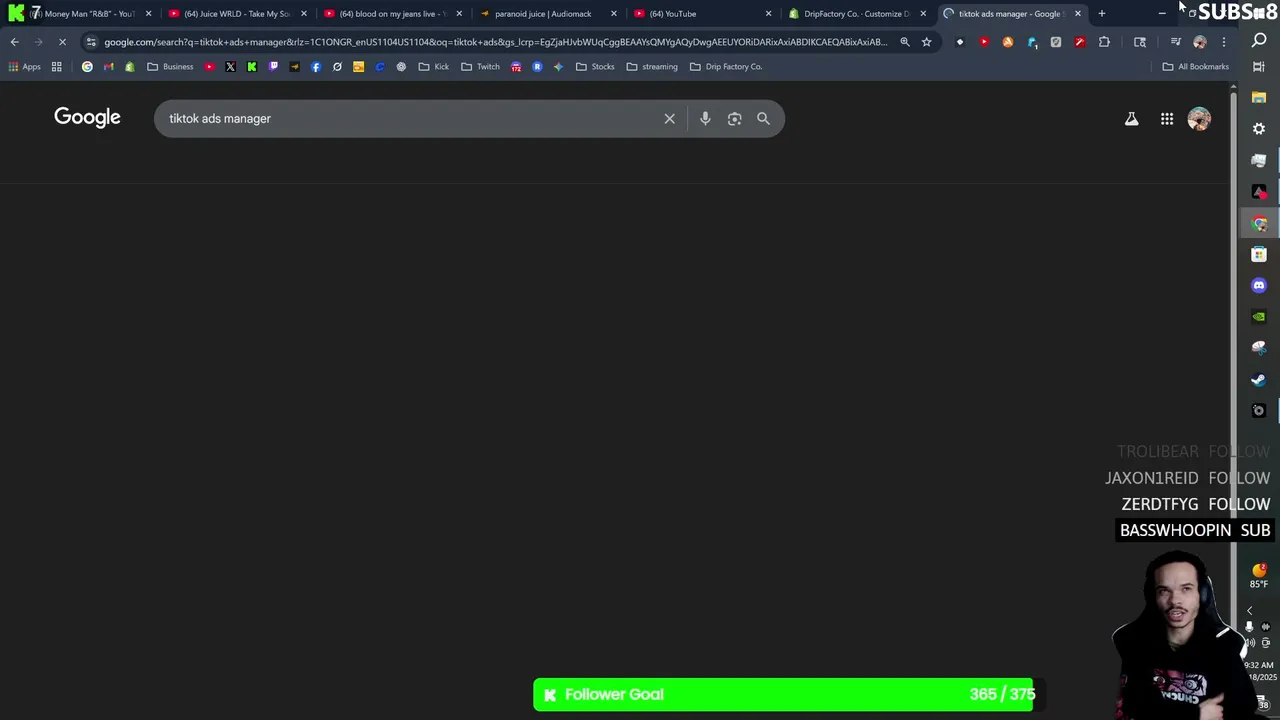The image size is (1280, 720).
Task: Submit search with magnifier icon
Action: point(763,118)
